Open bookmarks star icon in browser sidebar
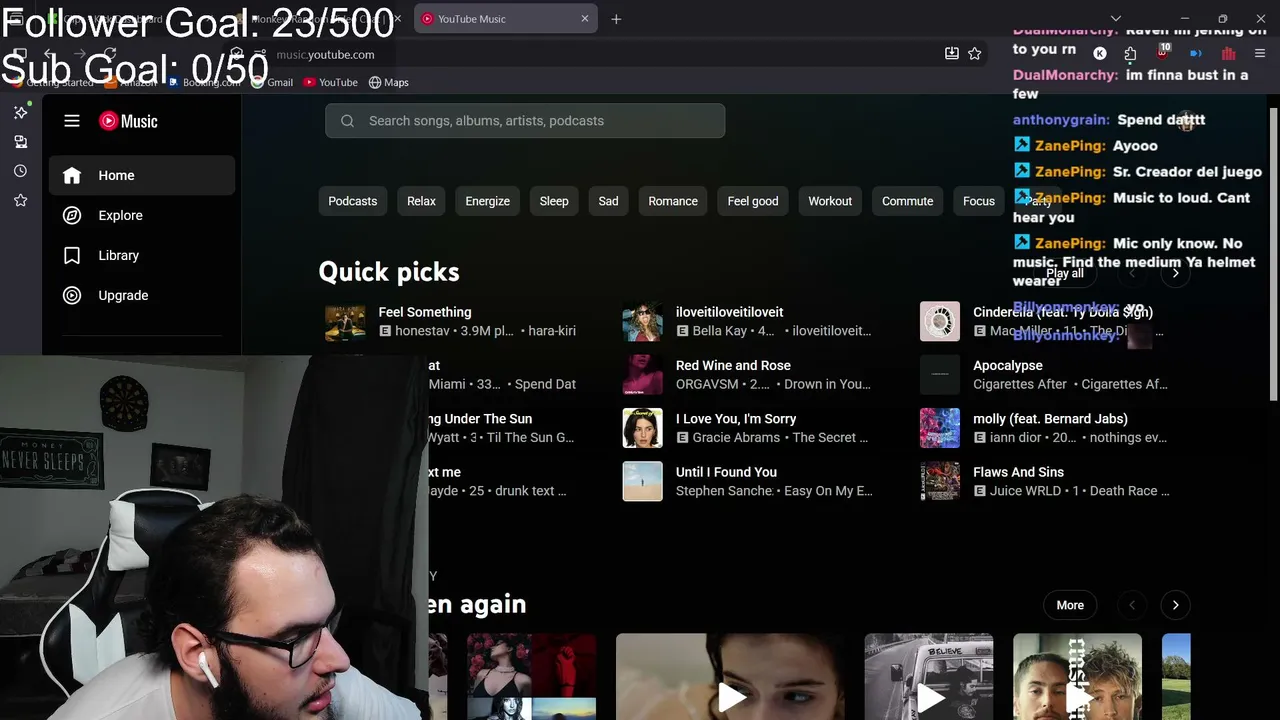Image resolution: width=1280 pixels, height=720 pixels. [x=20, y=200]
